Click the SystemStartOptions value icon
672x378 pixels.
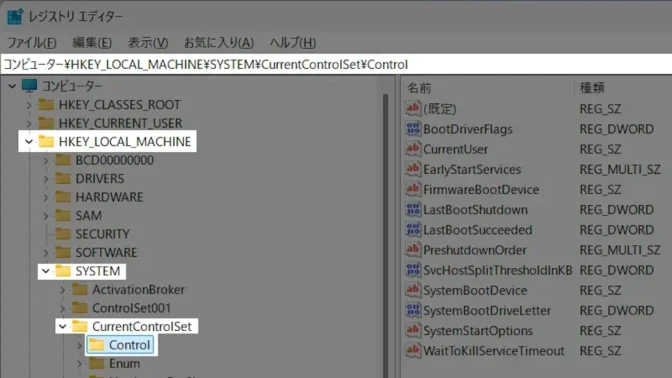click(x=413, y=330)
